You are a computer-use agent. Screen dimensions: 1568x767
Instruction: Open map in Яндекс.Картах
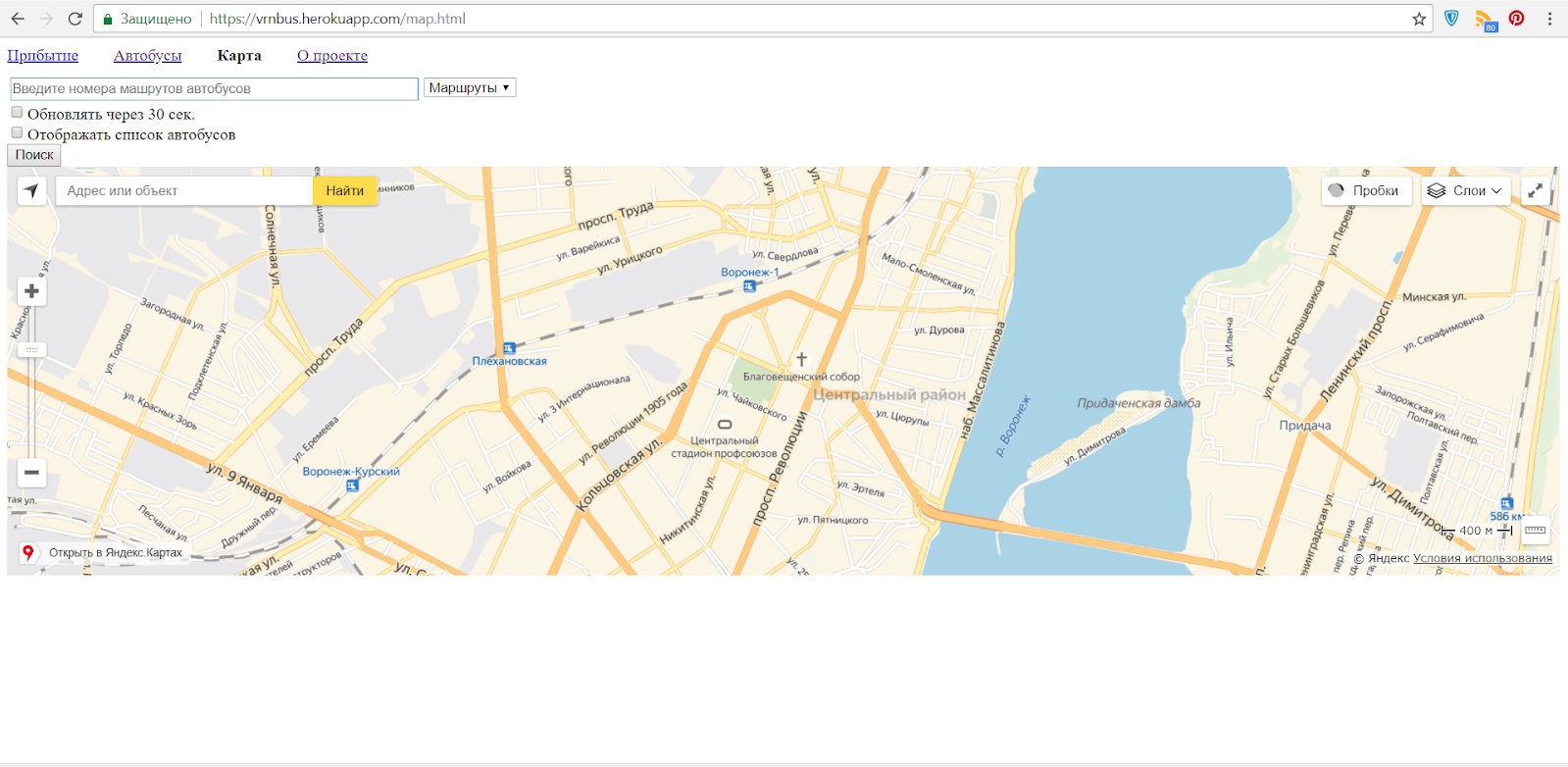click(116, 553)
